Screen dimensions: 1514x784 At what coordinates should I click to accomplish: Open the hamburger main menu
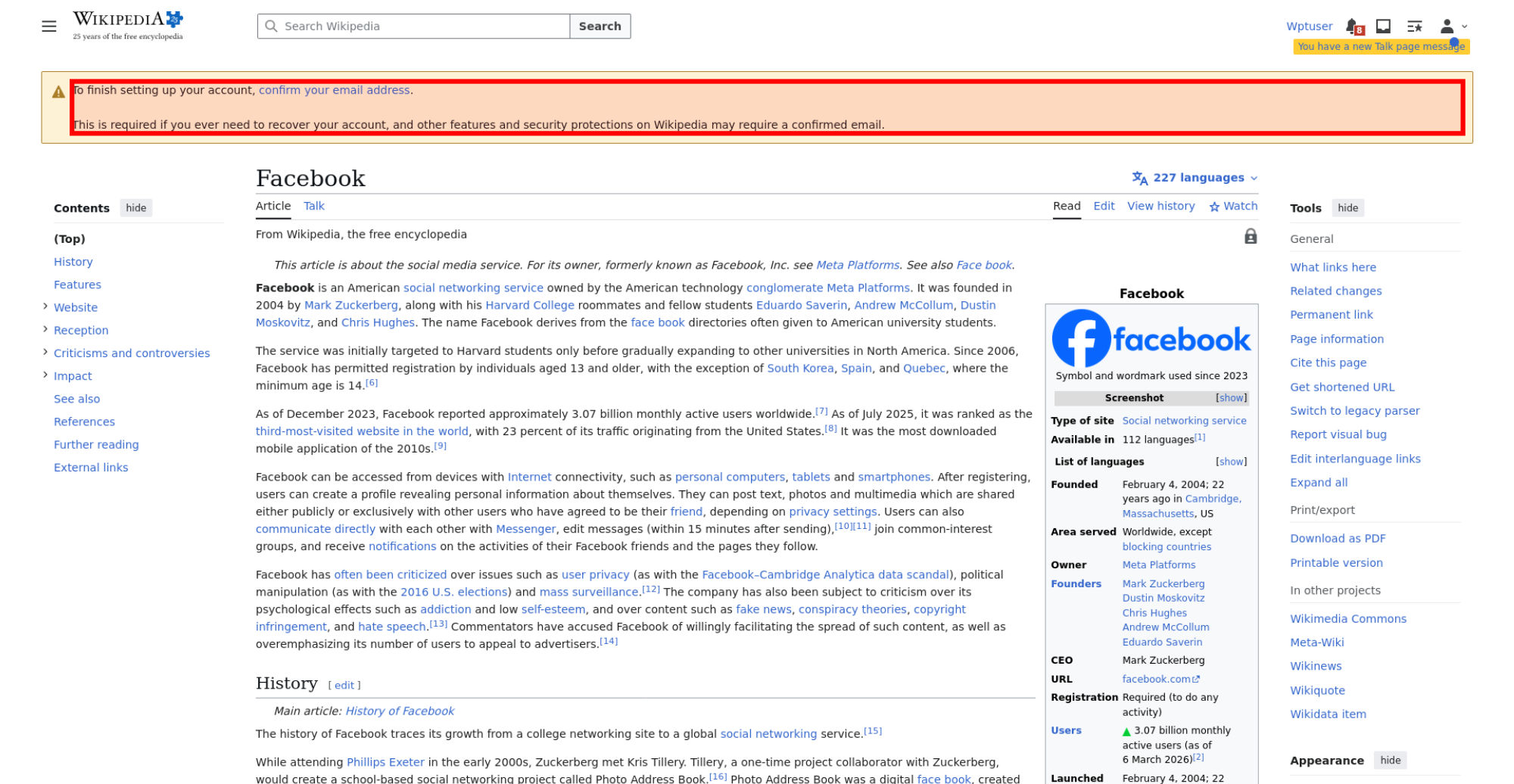pyautogui.click(x=49, y=26)
